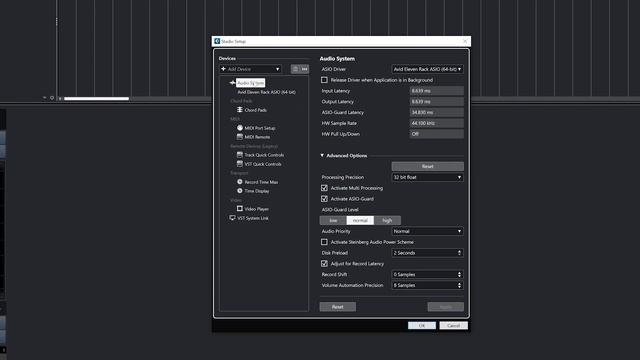Click the trash icon to remove selected device
This screenshot has width=640, height=360.
[296, 69]
